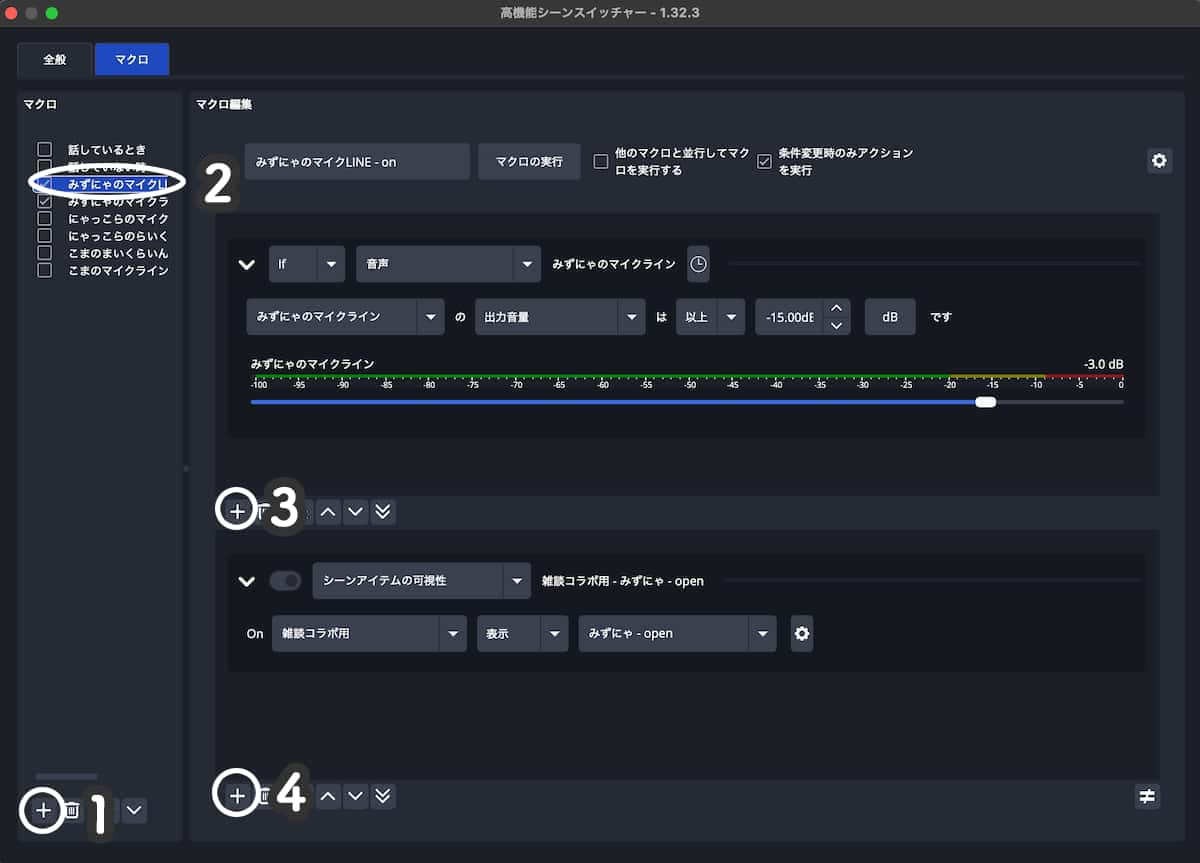The image size is (1200, 863).
Task: Click the add macro plus button
Action: pos(42,810)
